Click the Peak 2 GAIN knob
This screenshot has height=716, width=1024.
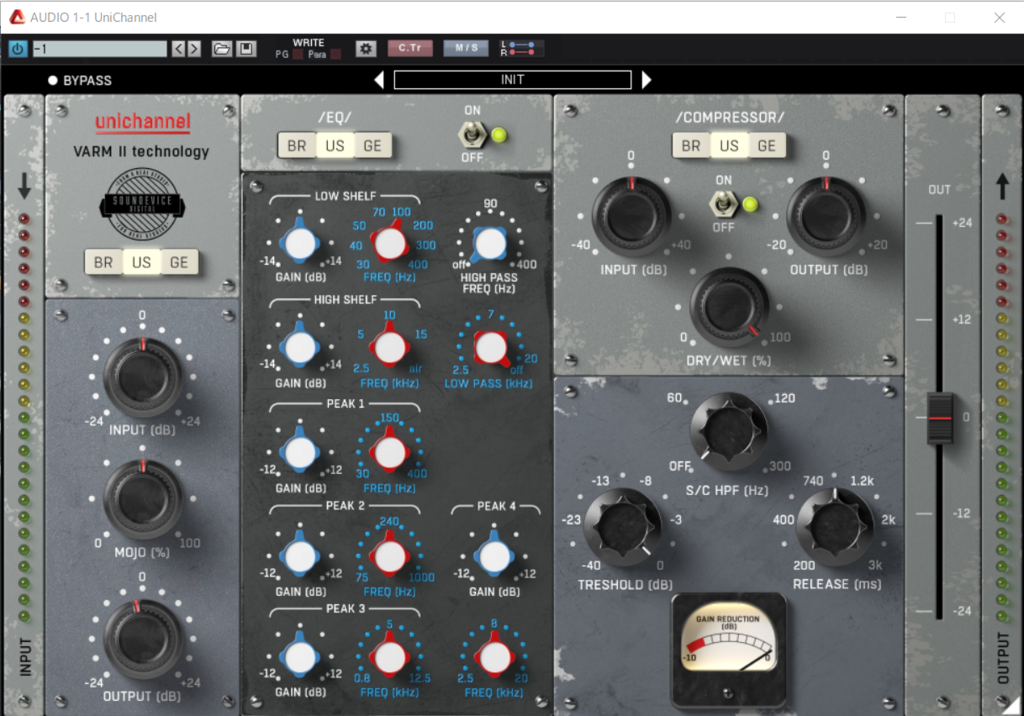(x=300, y=556)
